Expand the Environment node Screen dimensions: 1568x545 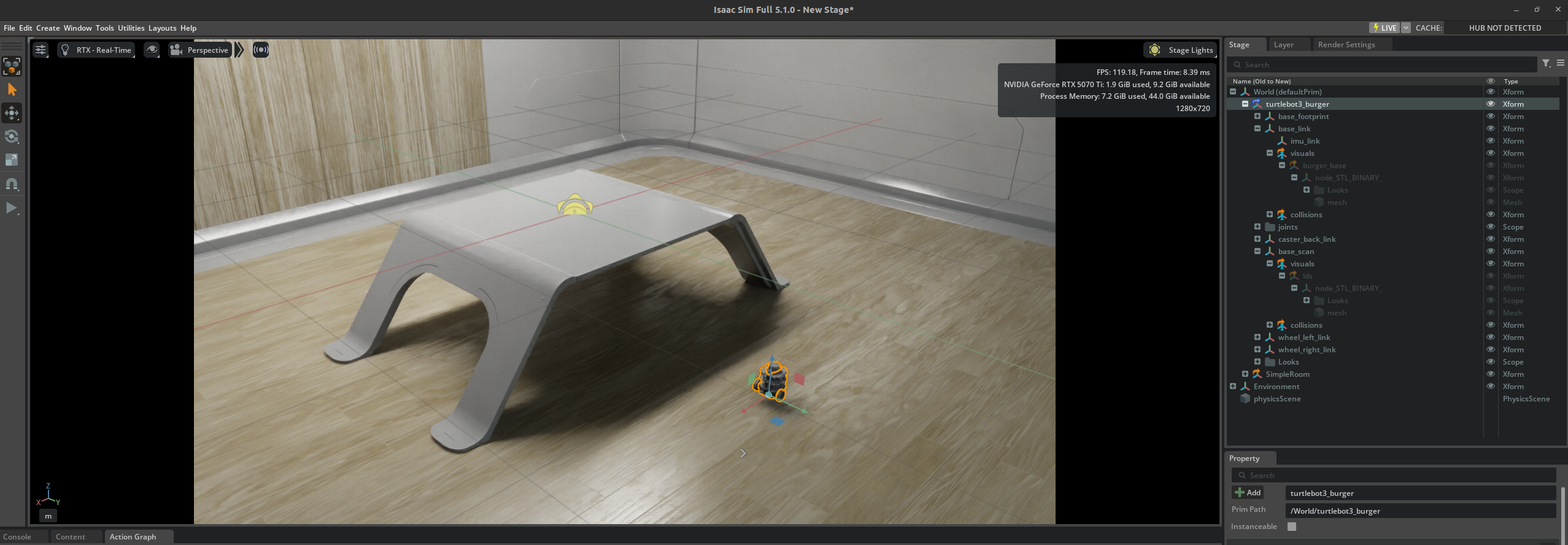click(1232, 386)
